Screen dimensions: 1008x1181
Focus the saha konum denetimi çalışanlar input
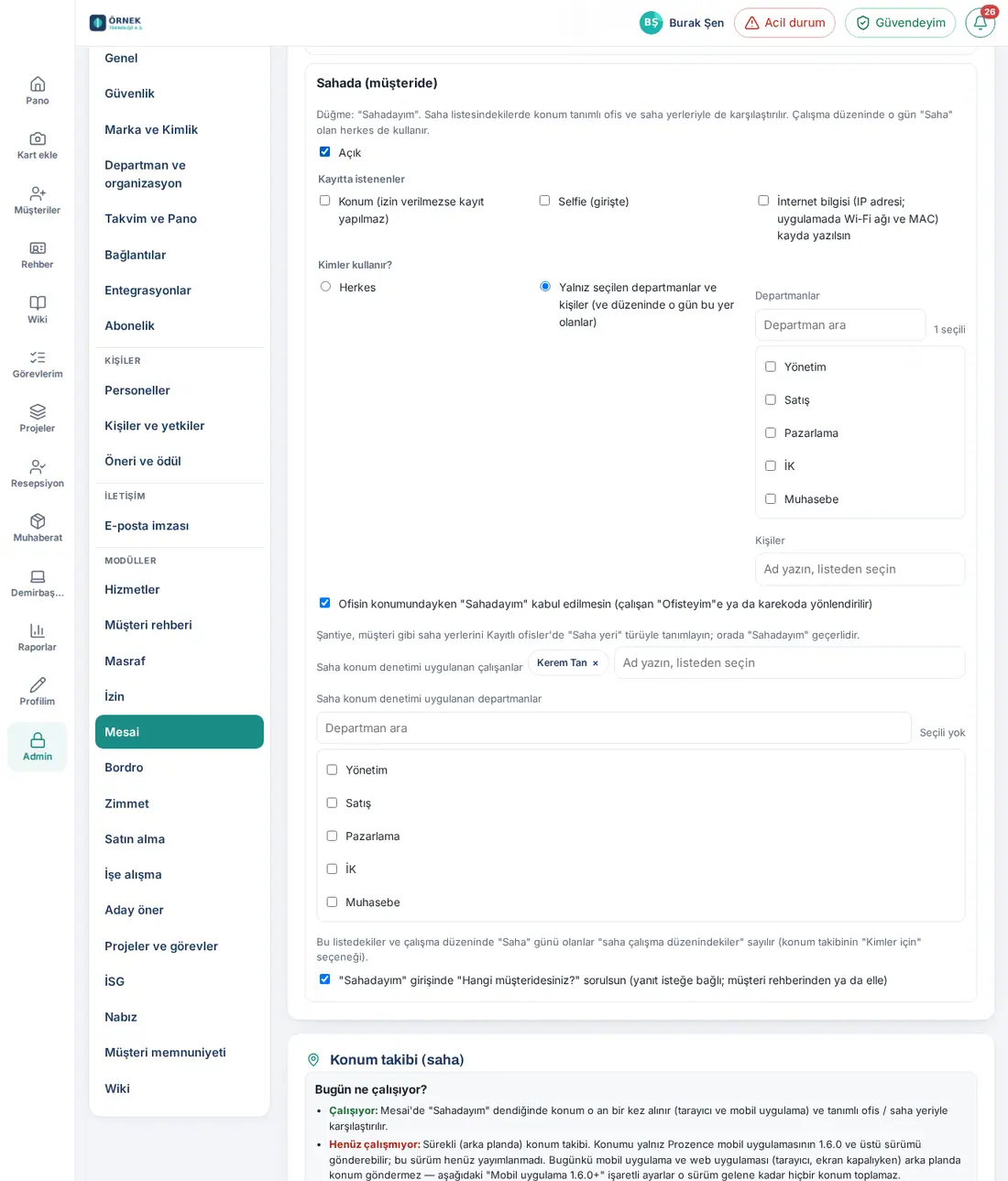click(789, 662)
